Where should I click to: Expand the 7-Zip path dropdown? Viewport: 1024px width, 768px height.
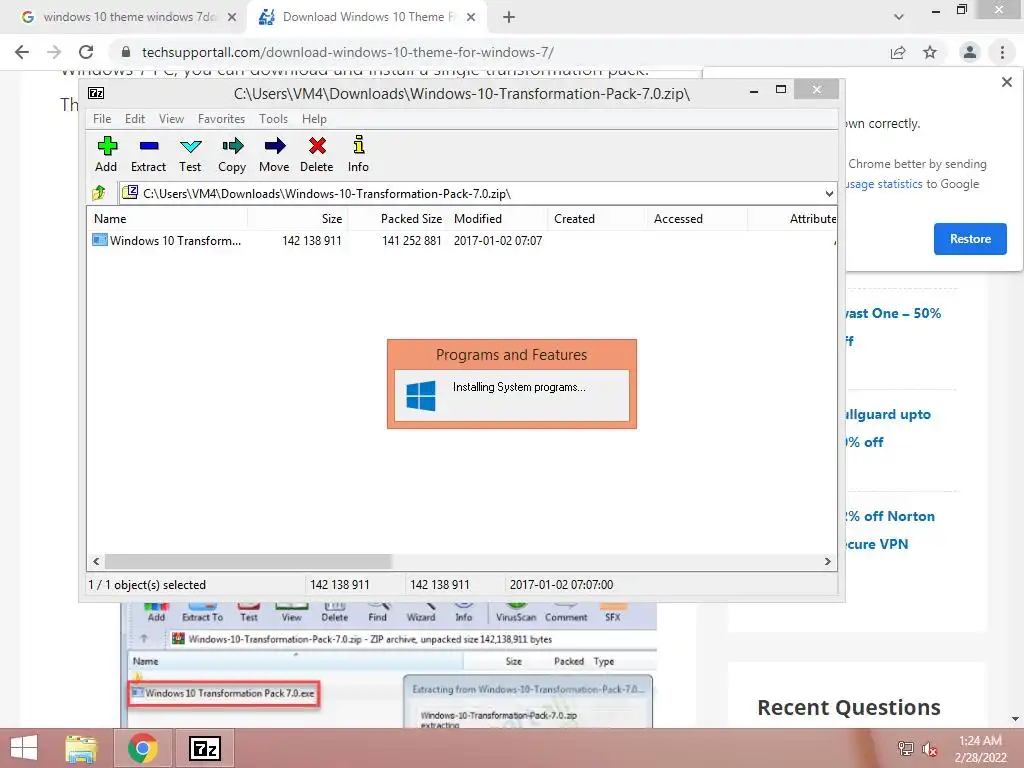pyautogui.click(x=829, y=193)
